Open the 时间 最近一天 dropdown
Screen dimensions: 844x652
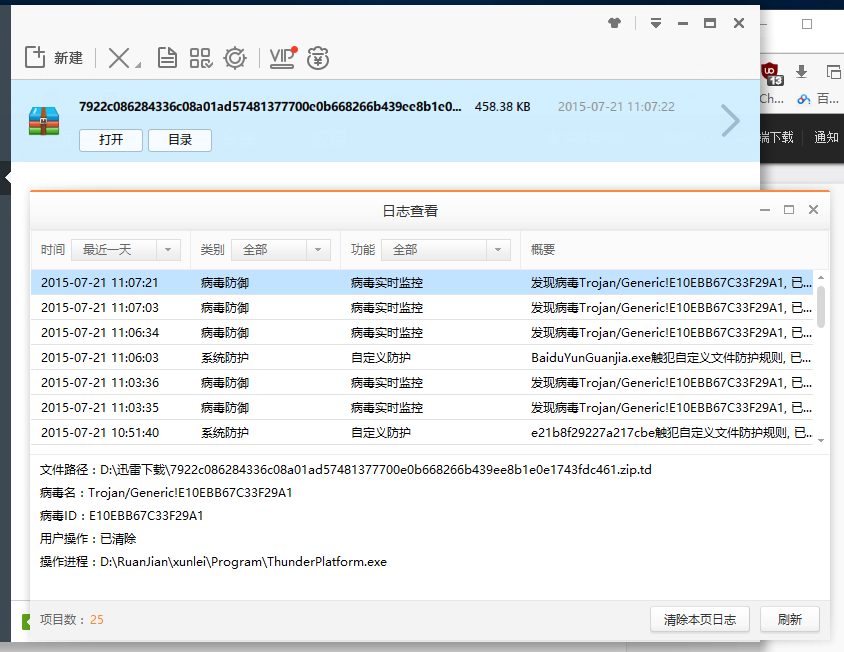click(x=125, y=250)
